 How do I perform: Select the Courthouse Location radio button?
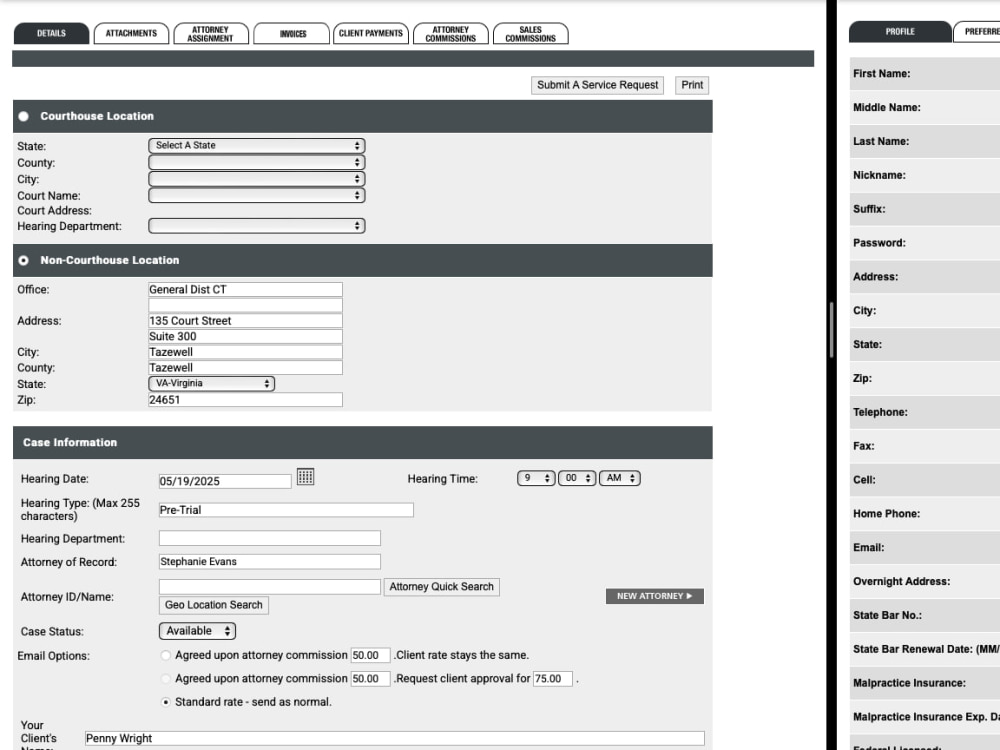pos(24,116)
